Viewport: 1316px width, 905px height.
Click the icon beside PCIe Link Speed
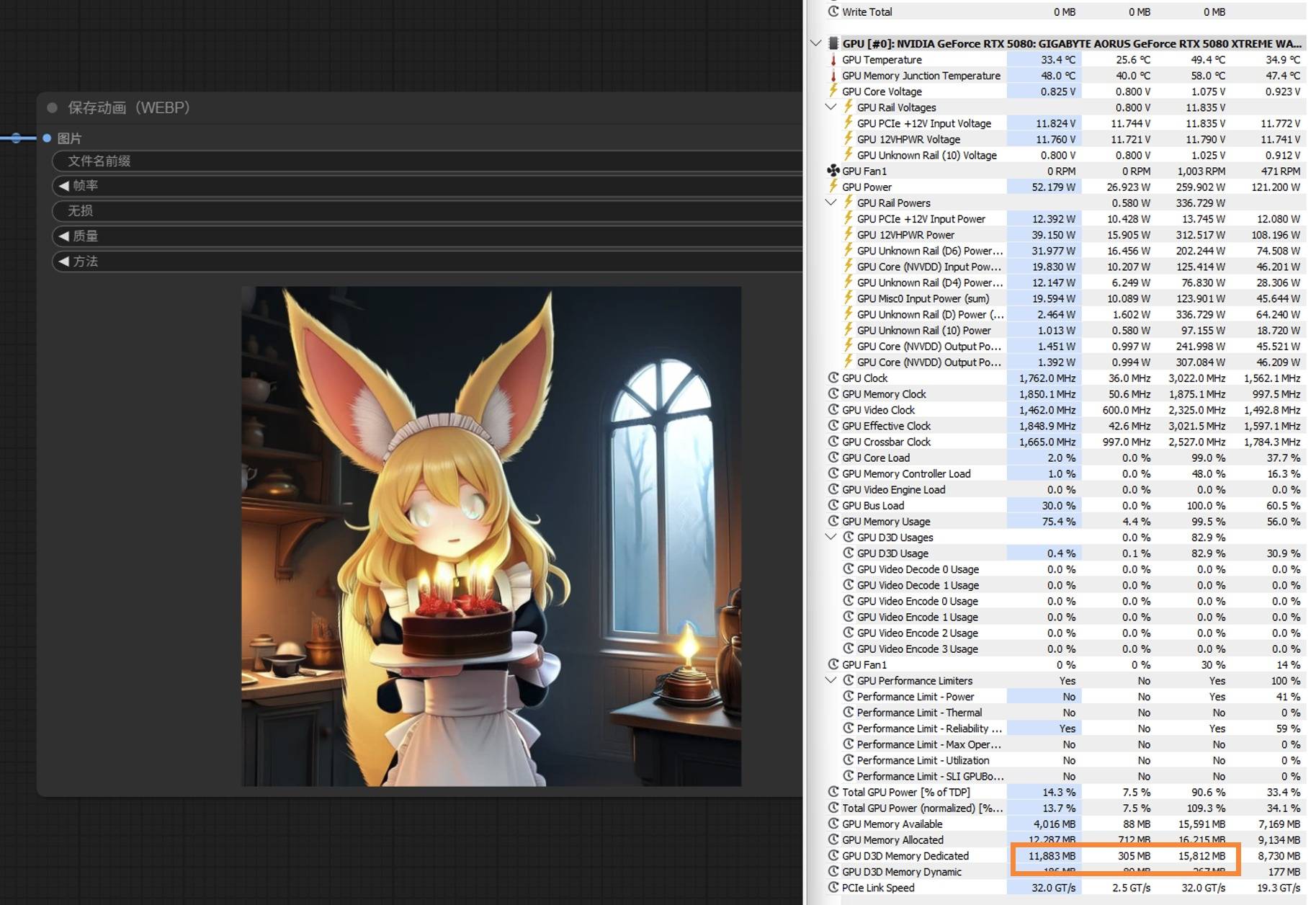(x=833, y=888)
